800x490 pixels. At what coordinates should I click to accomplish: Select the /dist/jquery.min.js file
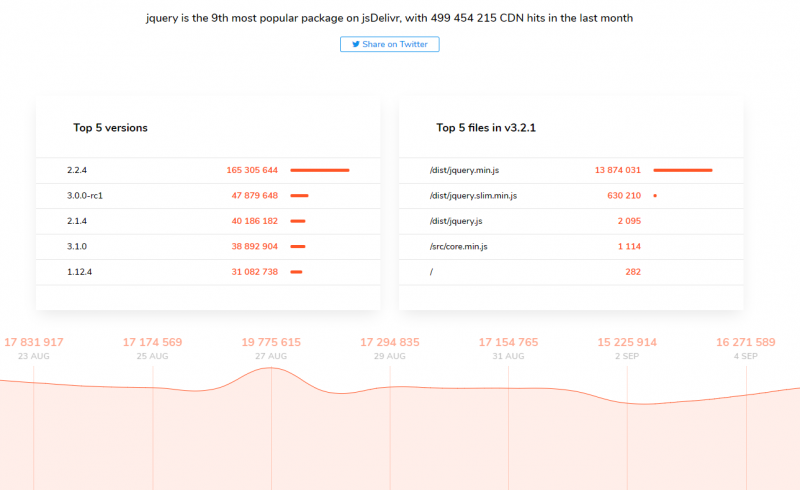coord(464,170)
